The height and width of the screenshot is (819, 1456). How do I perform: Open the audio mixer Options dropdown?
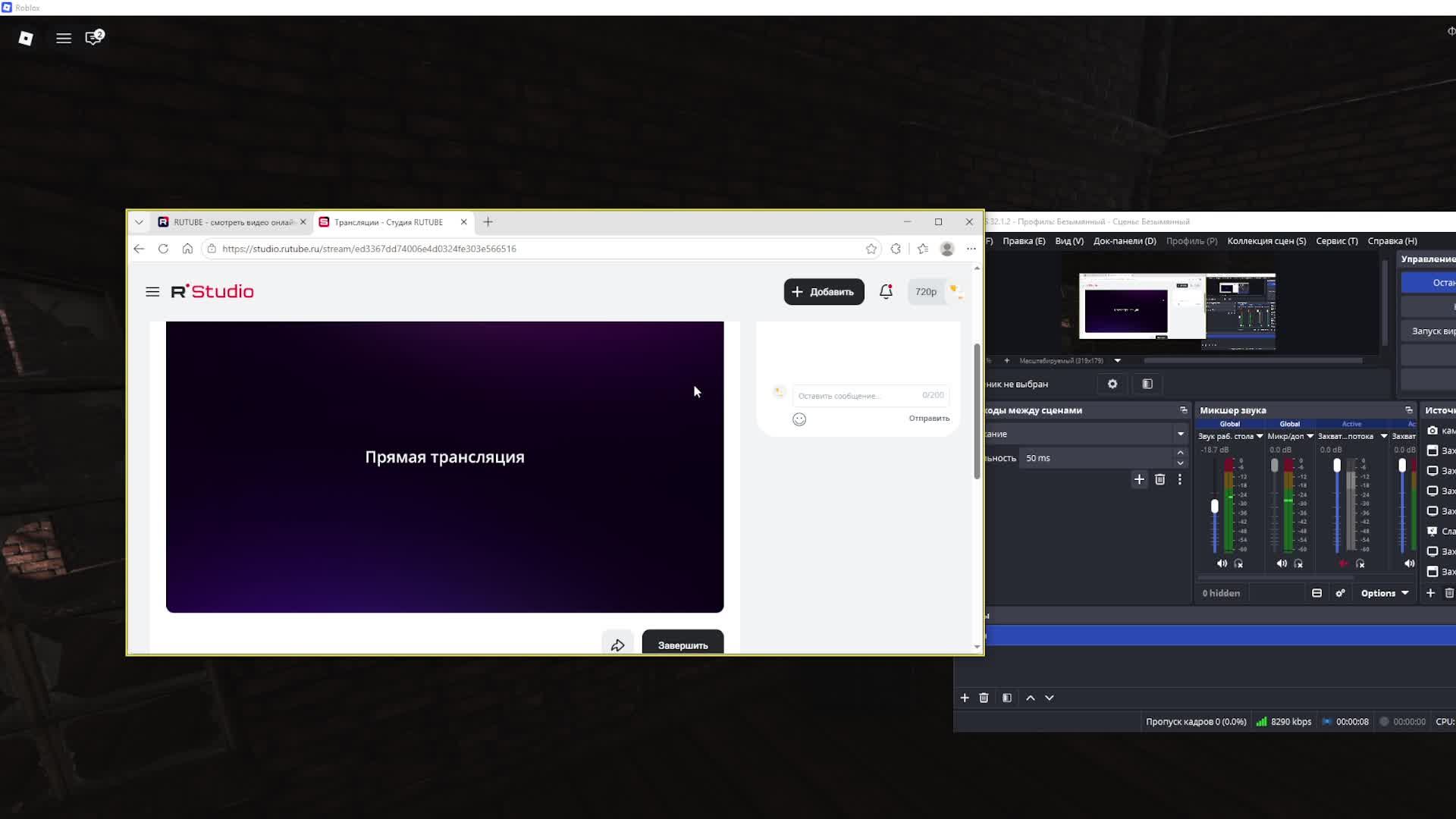point(1385,593)
